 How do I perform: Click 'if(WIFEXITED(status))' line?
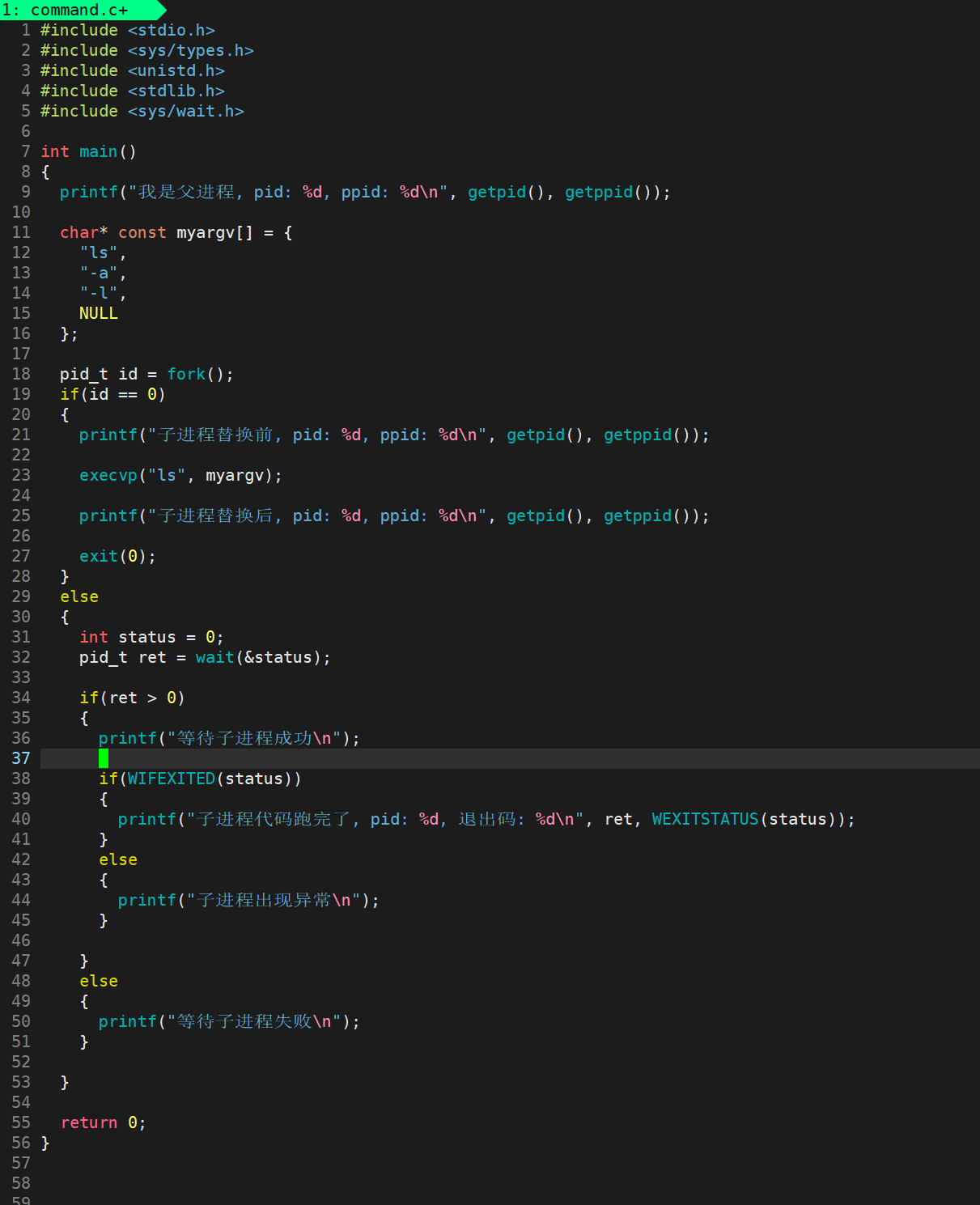pyautogui.click(x=201, y=779)
